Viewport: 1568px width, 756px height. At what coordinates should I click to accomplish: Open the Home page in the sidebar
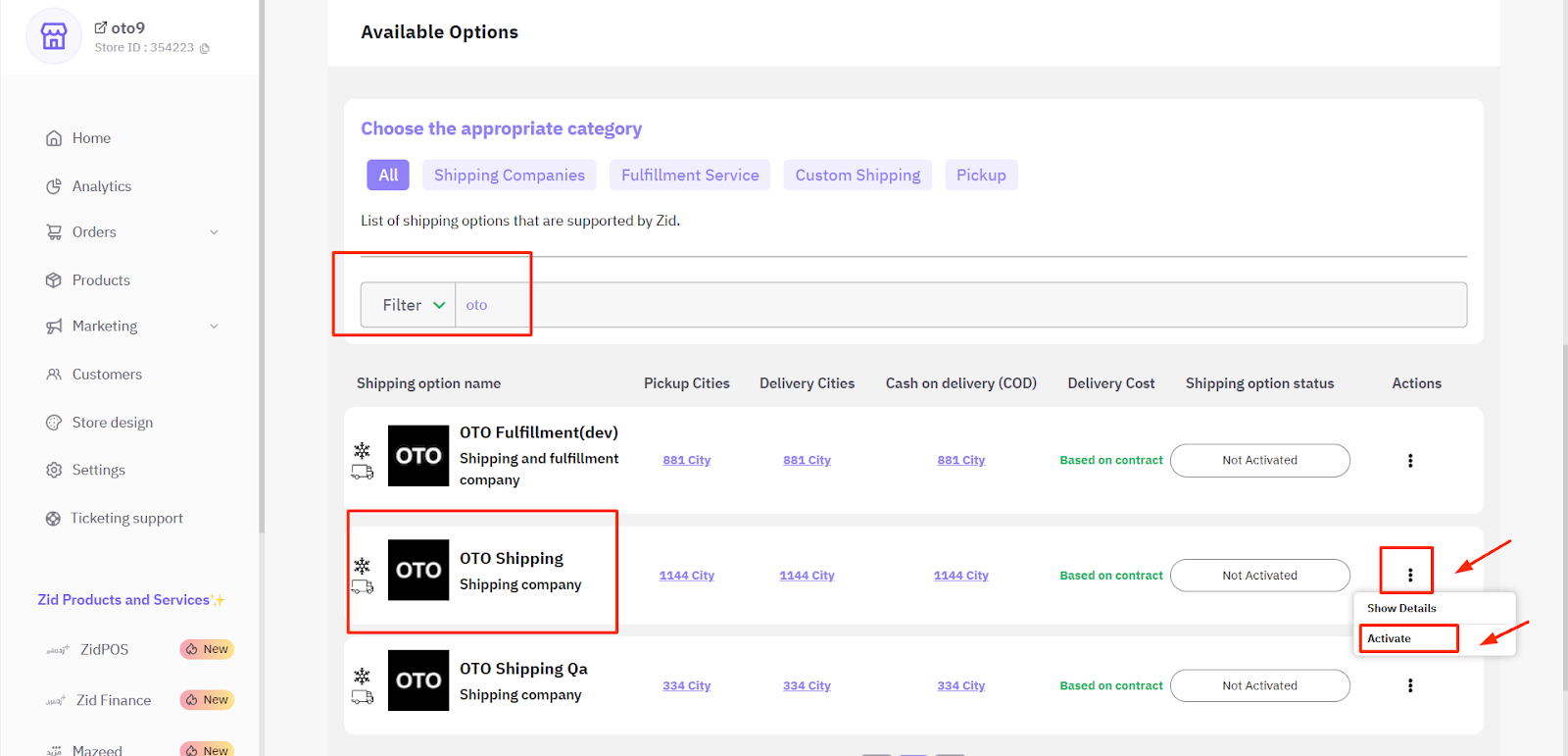pyautogui.click(x=91, y=138)
